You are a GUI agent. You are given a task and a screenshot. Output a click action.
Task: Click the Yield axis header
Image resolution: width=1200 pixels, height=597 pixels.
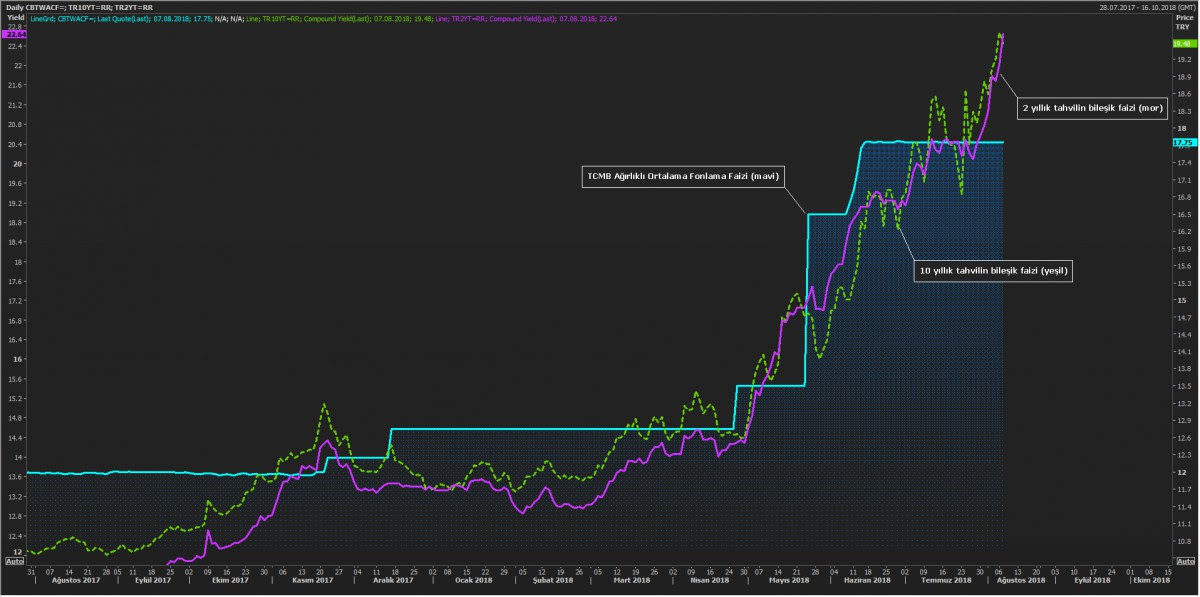click(x=14, y=18)
